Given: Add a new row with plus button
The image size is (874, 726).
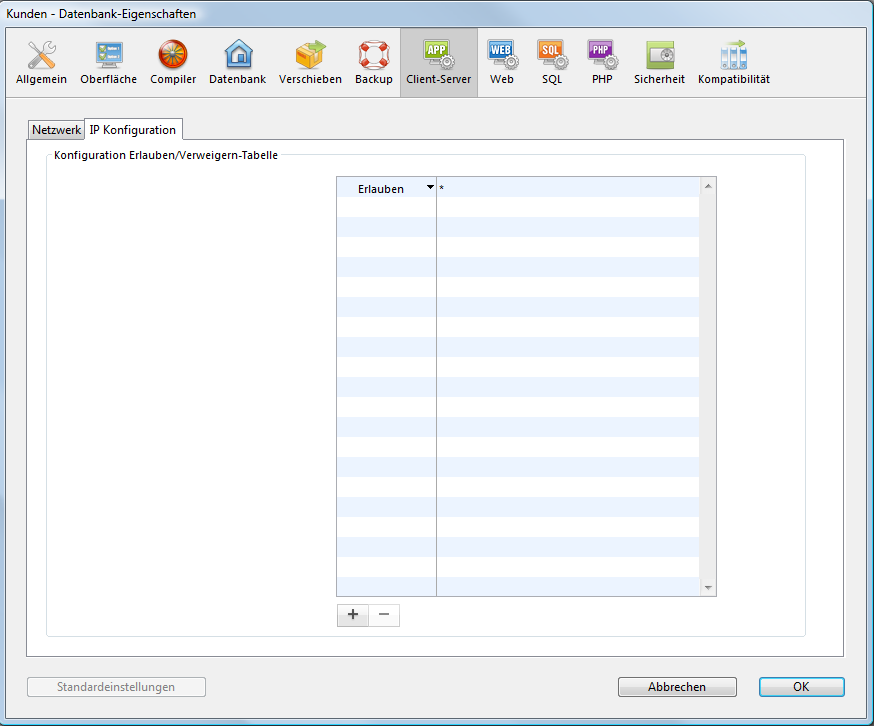Looking at the screenshot, I should pyautogui.click(x=352, y=615).
